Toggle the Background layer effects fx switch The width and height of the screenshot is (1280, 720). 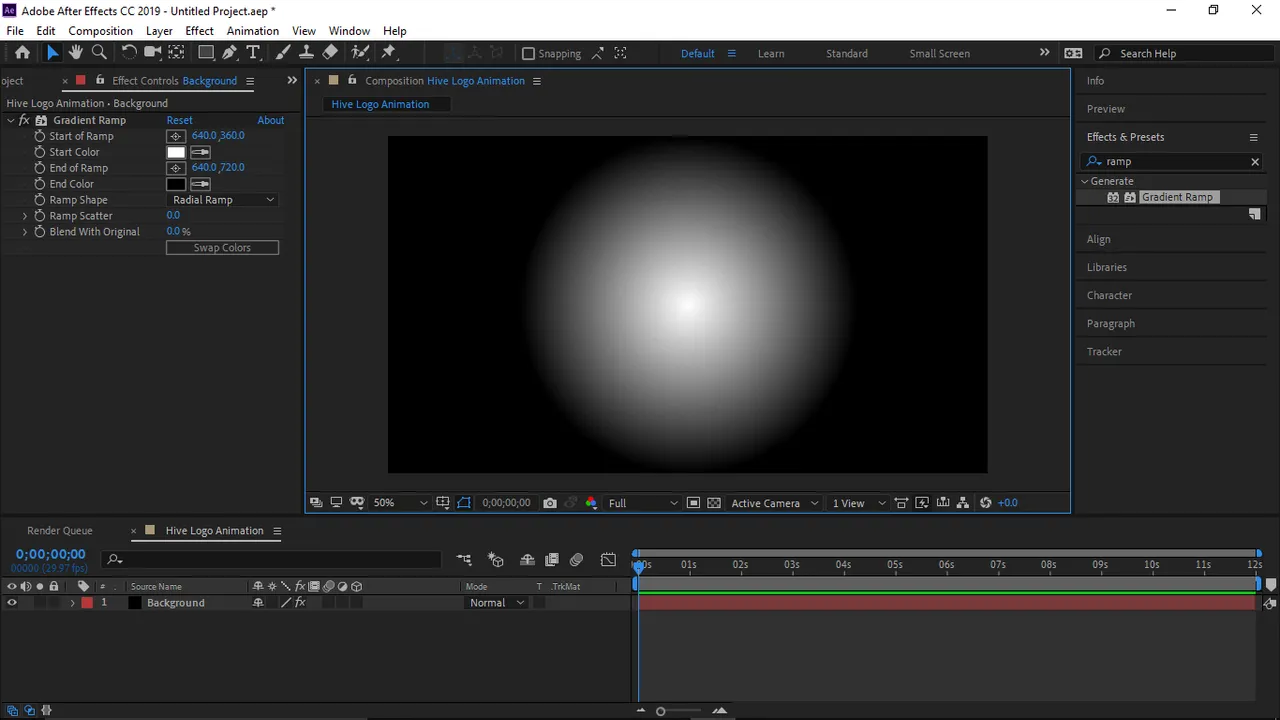click(299, 603)
